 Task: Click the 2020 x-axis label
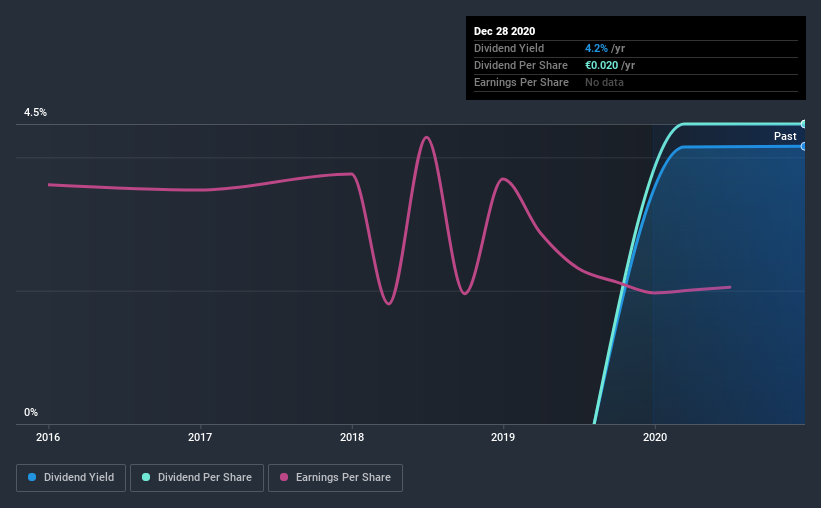tap(654, 437)
